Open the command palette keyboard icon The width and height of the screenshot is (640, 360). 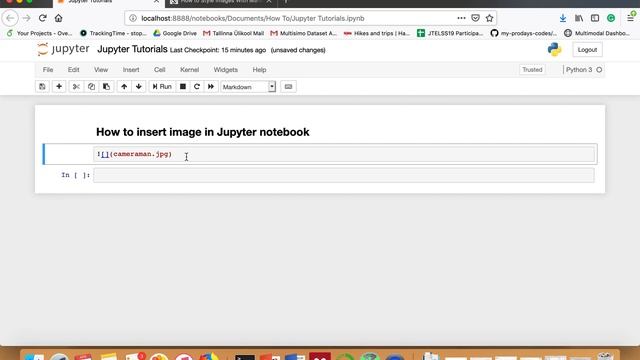[288, 87]
